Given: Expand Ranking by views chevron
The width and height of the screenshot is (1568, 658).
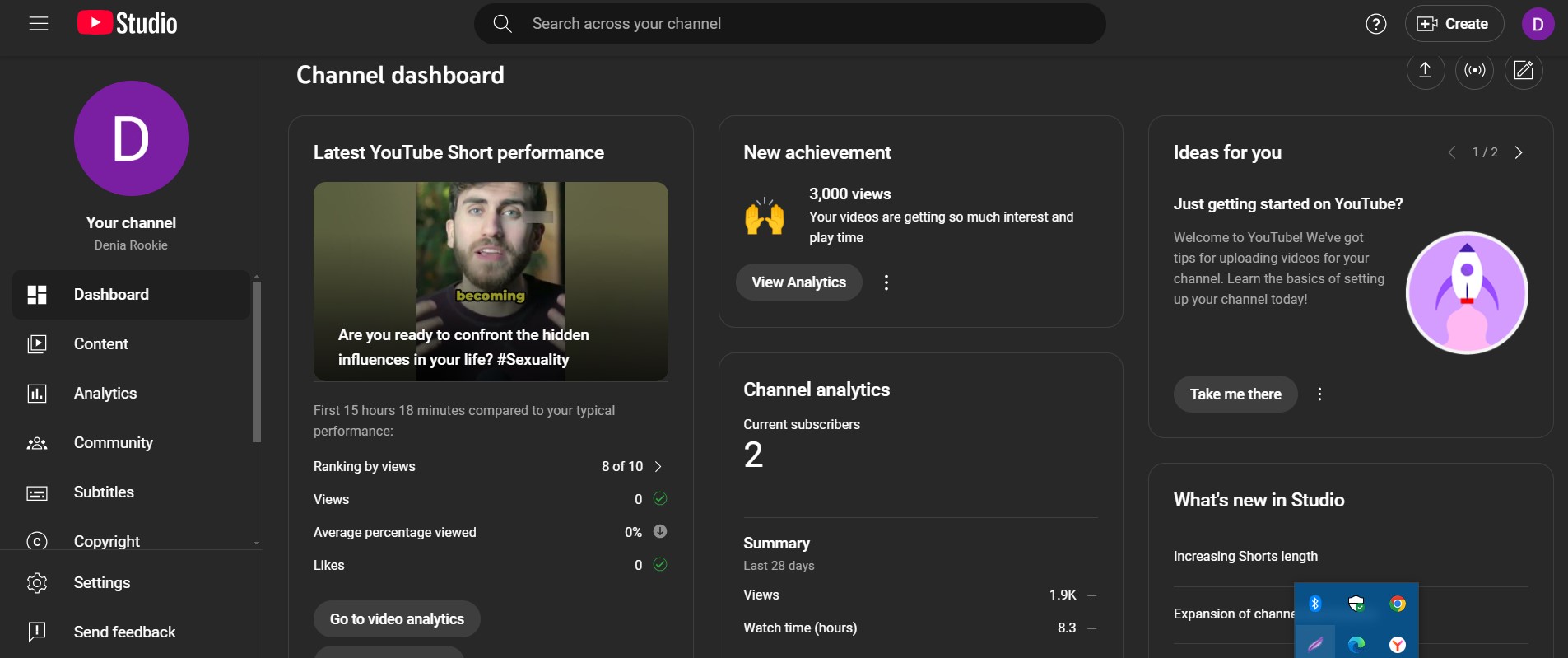Looking at the screenshot, I should [x=658, y=467].
